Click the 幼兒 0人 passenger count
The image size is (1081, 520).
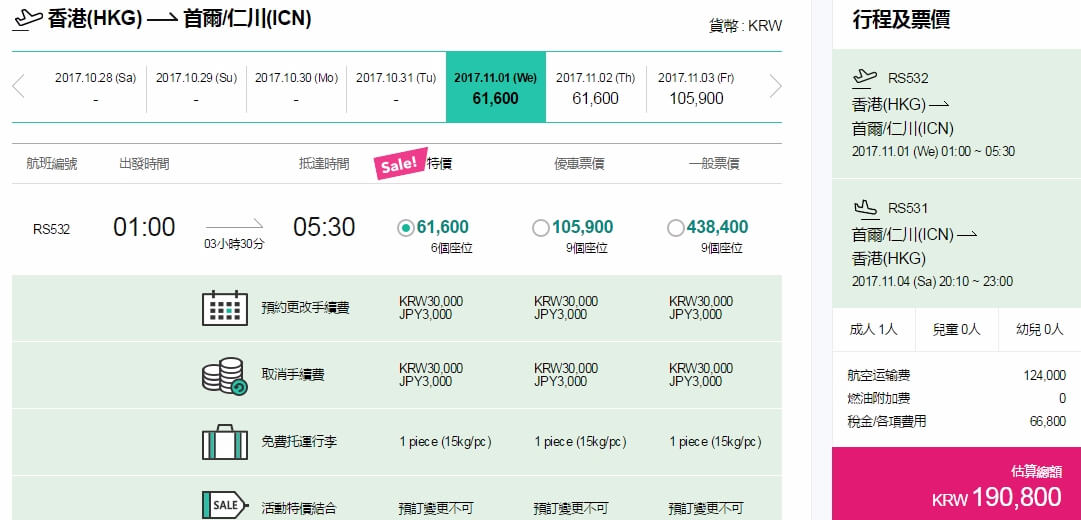point(1040,330)
